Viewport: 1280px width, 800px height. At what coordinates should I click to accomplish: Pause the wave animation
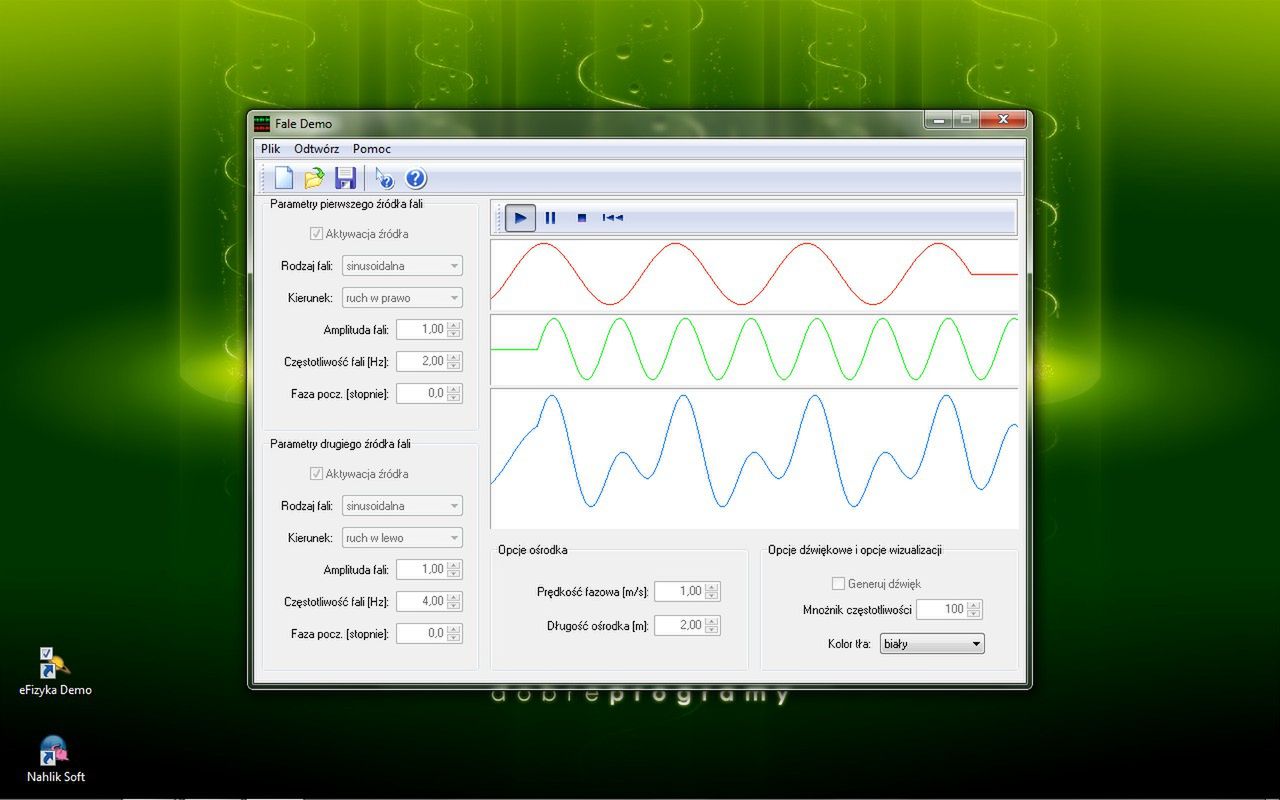click(550, 217)
